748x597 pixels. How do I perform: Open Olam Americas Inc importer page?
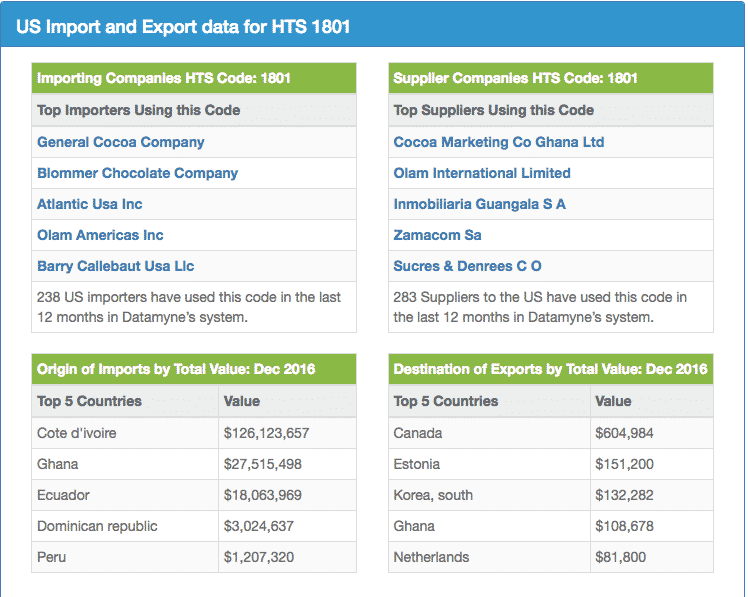coord(100,235)
